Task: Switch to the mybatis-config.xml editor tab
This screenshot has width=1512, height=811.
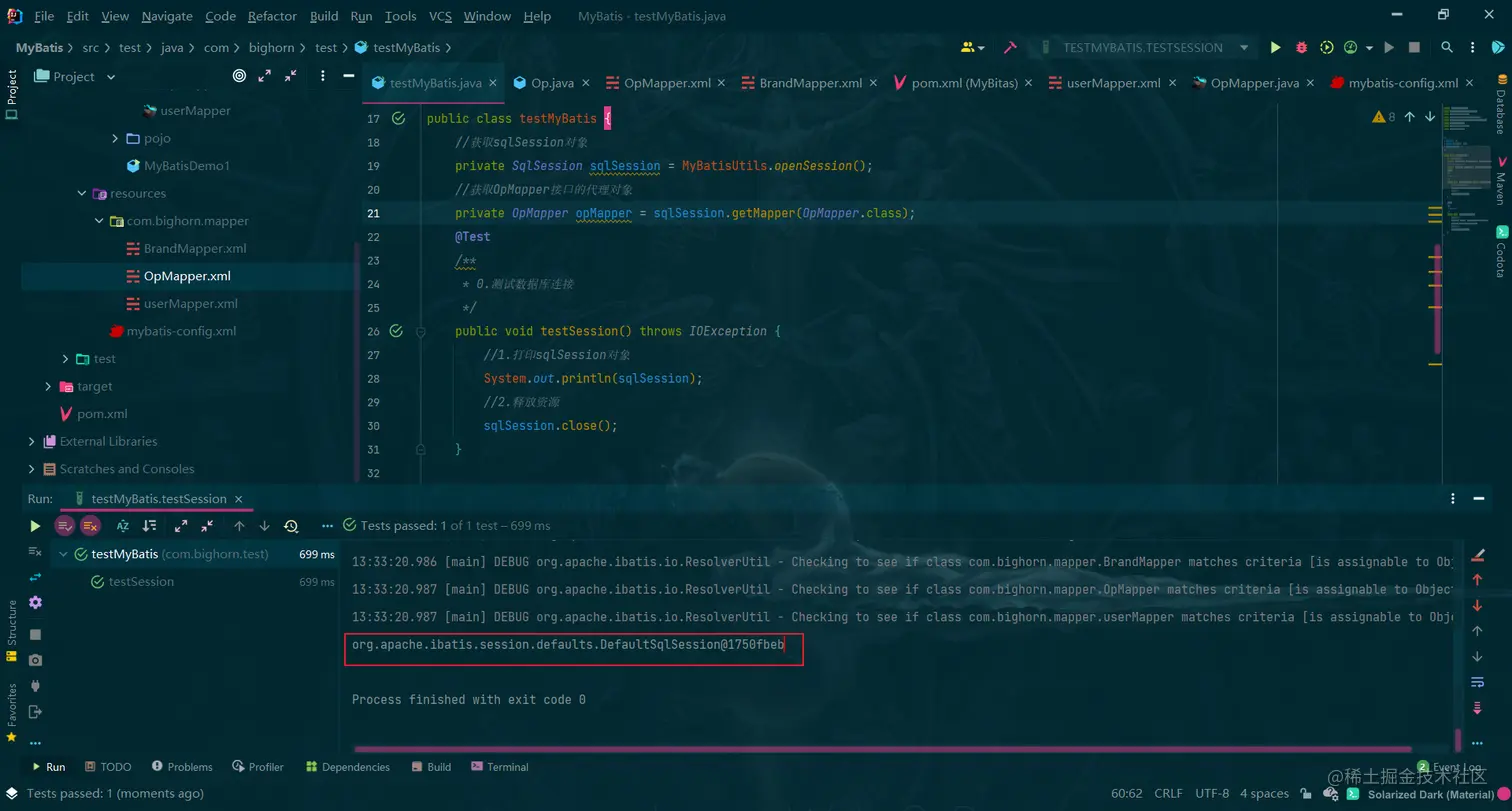Action: tap(1402, 83)
